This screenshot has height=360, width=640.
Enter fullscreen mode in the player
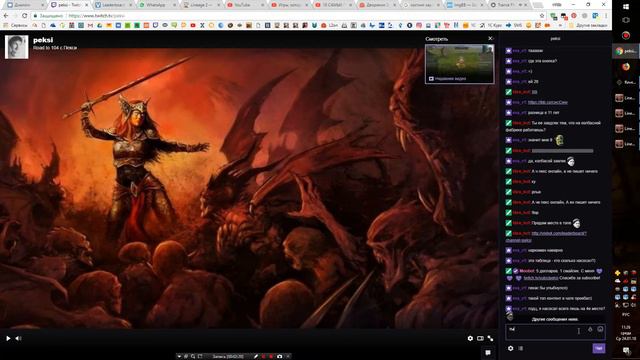coord(490,338)
